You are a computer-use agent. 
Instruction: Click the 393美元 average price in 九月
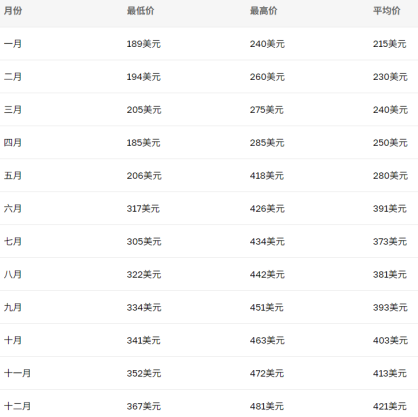coord(390,308)
